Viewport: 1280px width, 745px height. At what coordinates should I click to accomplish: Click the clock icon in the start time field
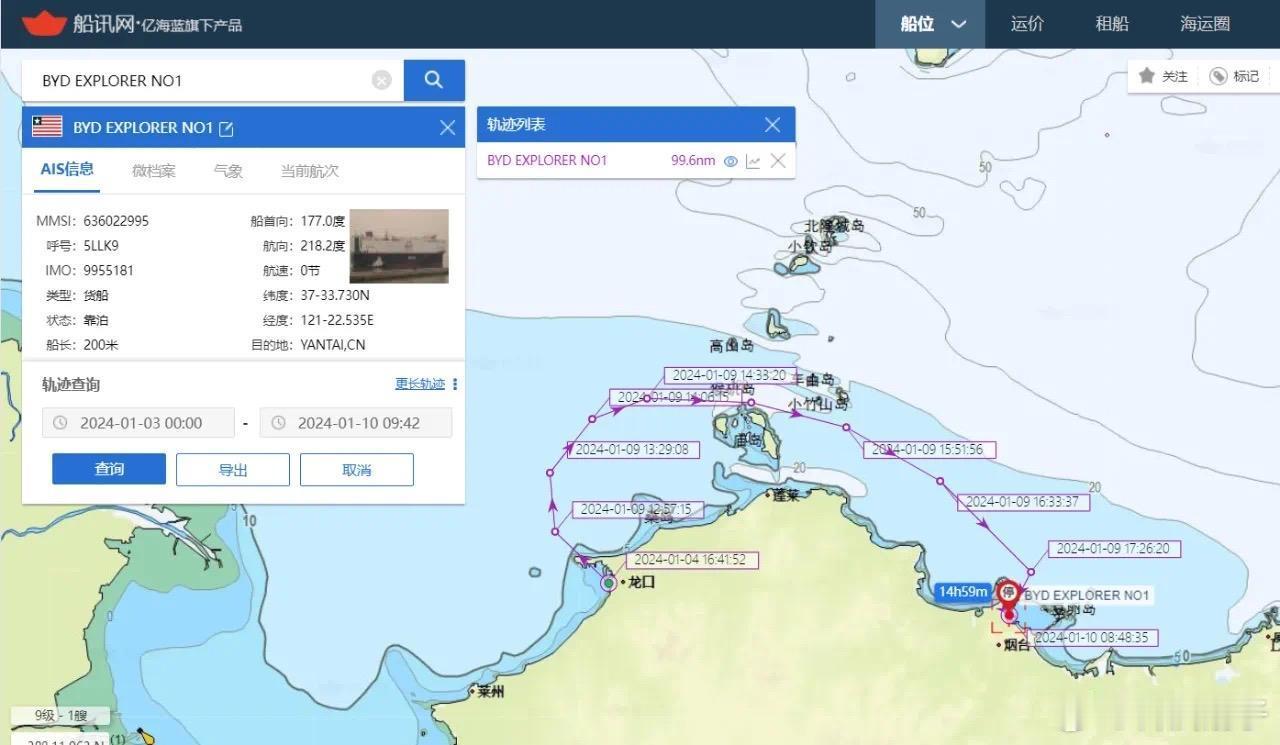[60, 423]
